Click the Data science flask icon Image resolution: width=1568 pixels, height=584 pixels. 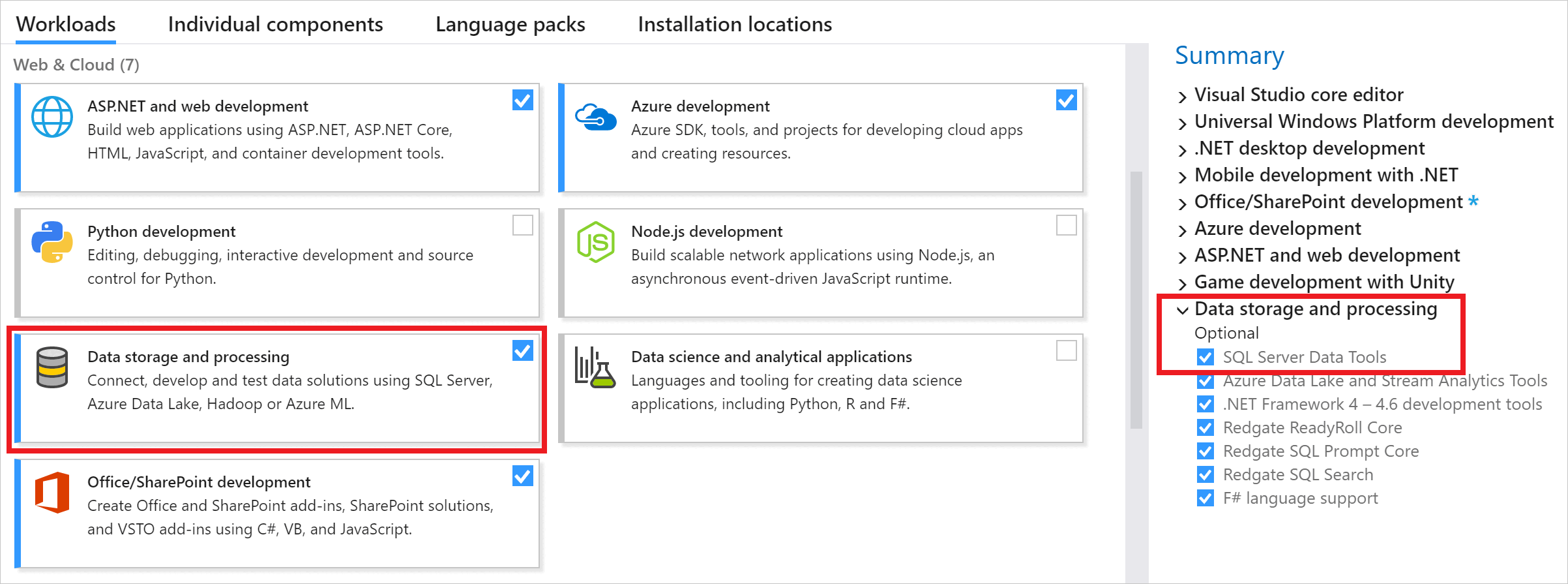595,367
